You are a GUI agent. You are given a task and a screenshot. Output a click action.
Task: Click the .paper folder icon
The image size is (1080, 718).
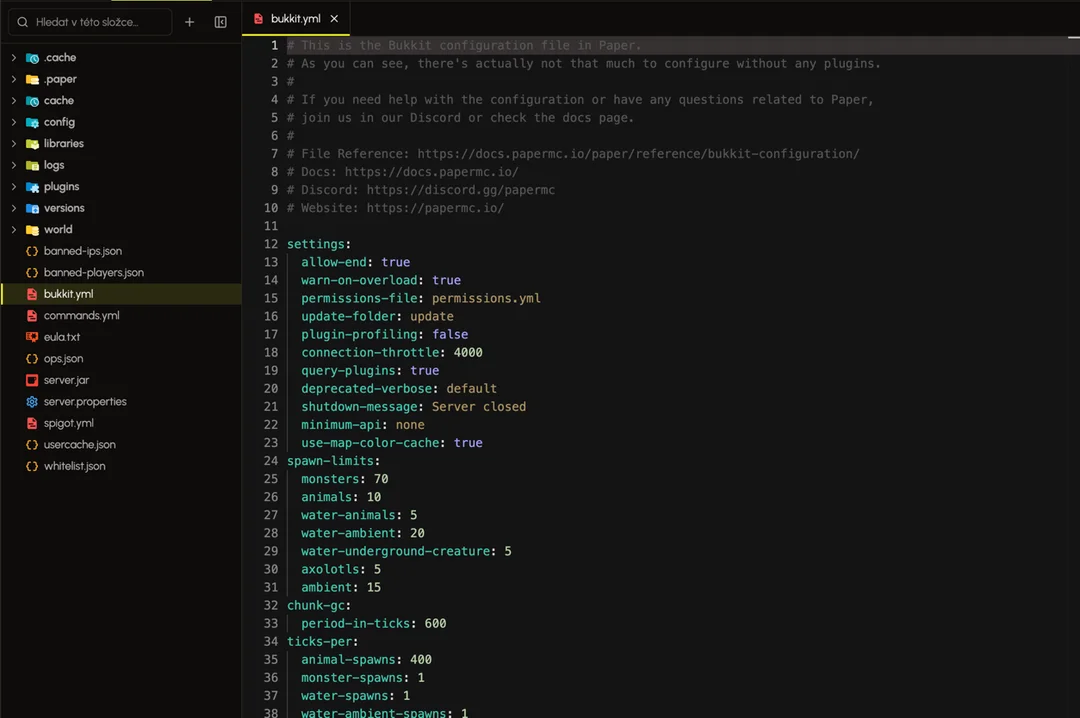[x=32, y=79]
